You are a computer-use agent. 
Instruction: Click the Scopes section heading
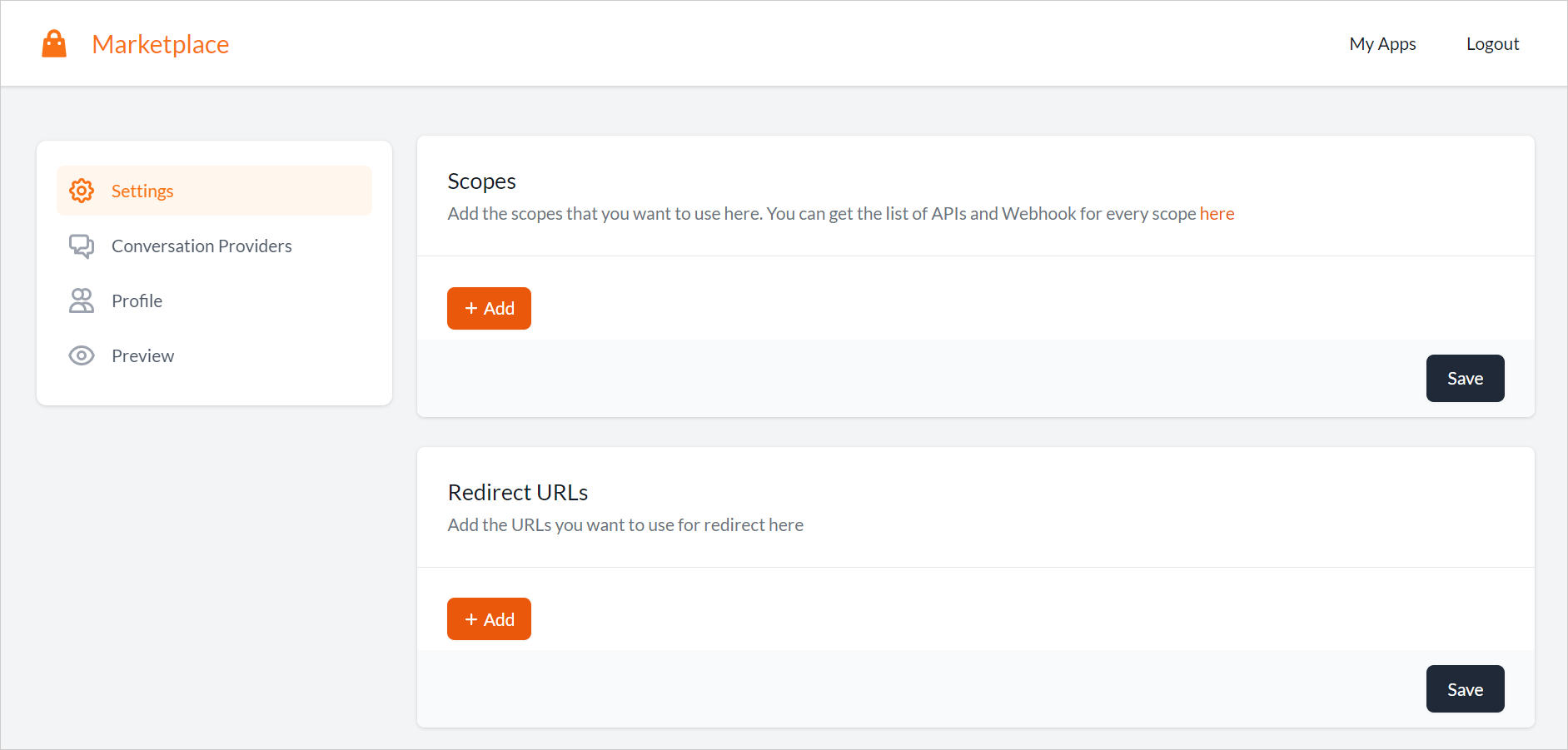pos(481,181)
